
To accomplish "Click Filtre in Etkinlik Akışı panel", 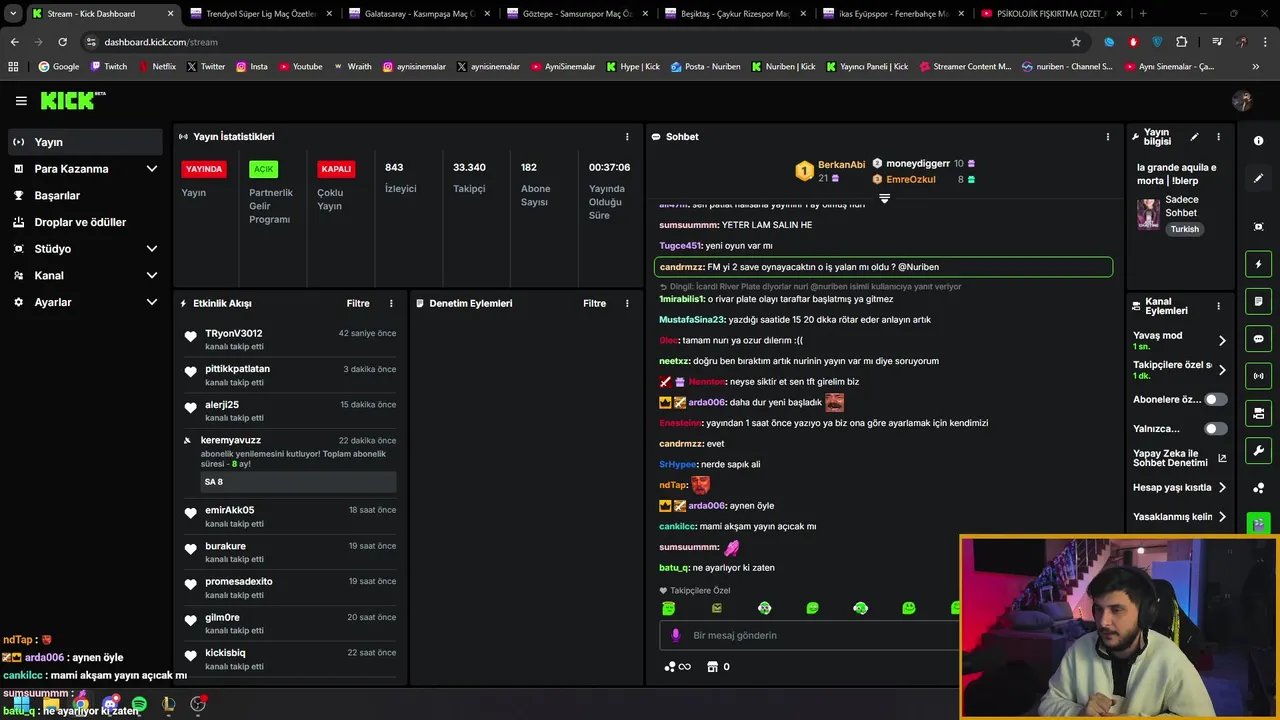I will point(358,303).
